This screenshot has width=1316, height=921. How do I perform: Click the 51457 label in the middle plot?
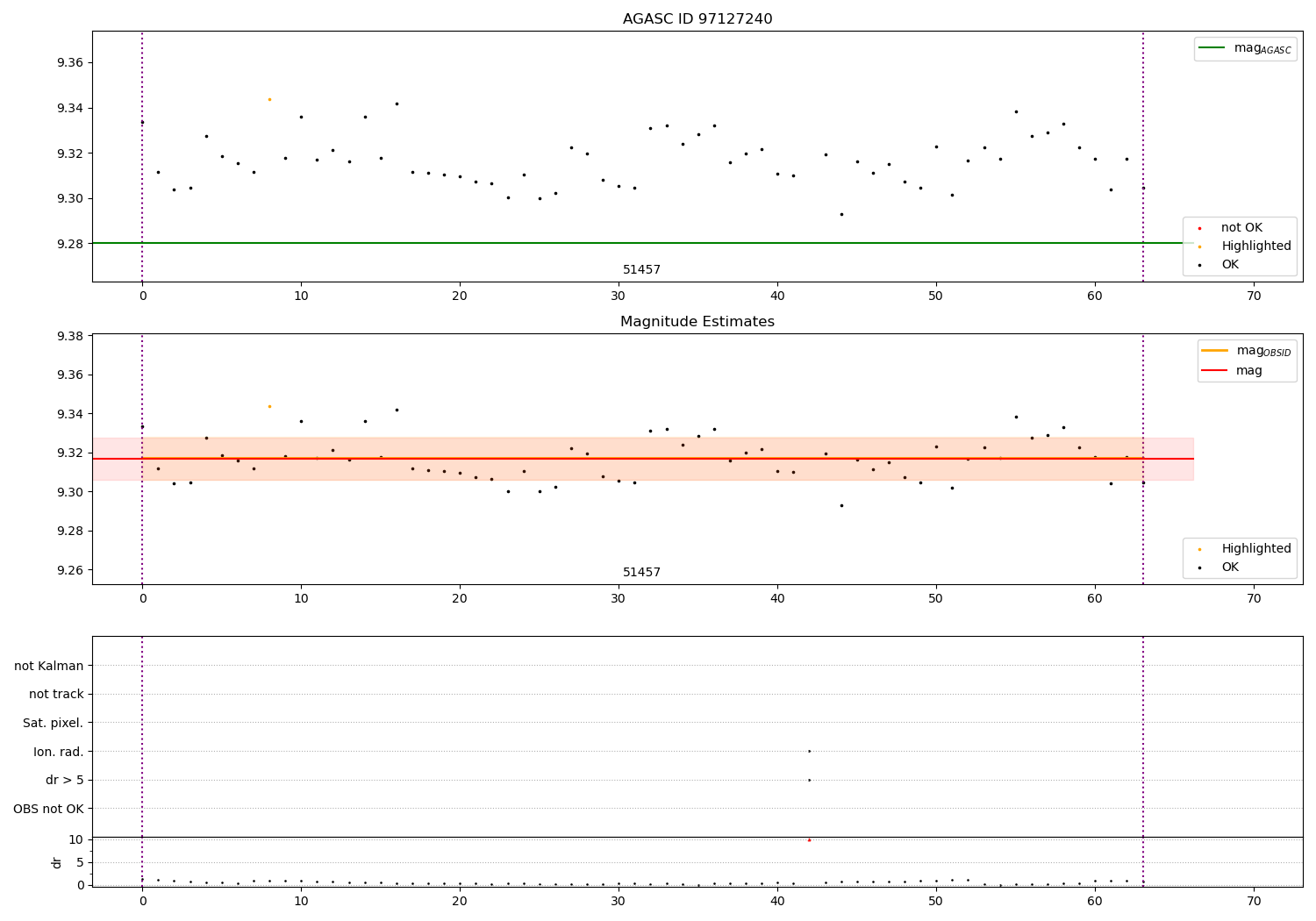click(641, 573)
